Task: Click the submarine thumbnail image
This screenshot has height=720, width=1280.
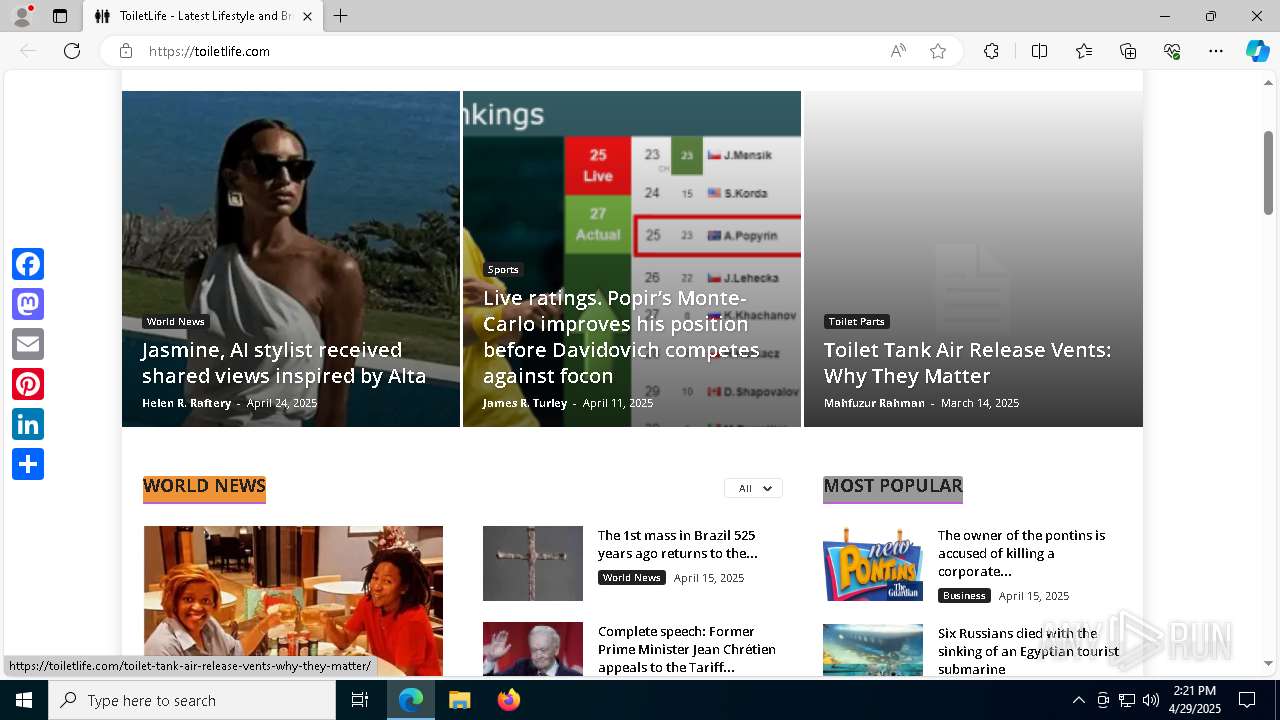Action: [873, 651]
